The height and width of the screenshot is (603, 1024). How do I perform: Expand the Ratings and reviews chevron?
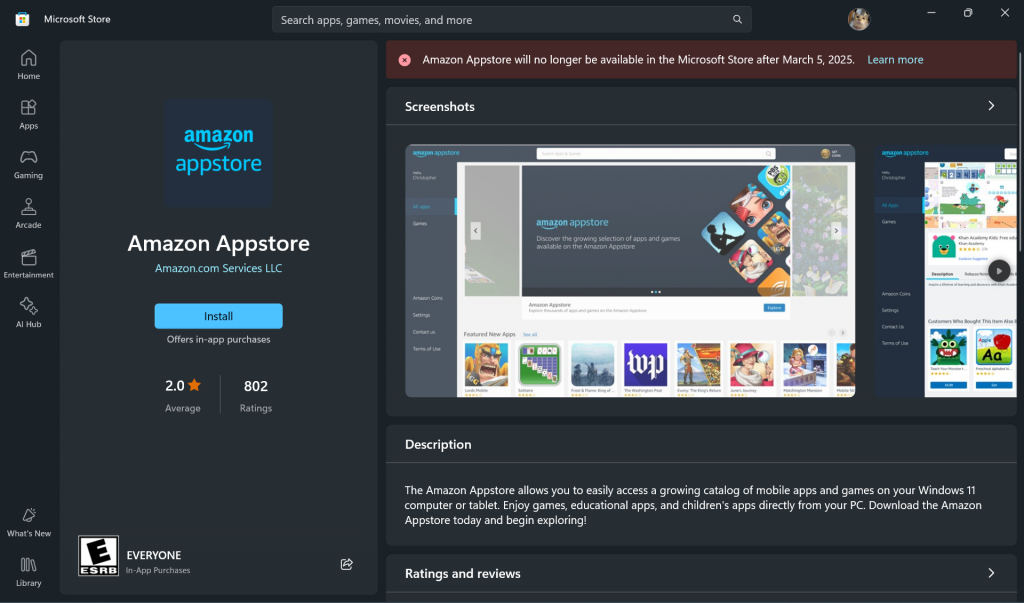coord(991,573)
